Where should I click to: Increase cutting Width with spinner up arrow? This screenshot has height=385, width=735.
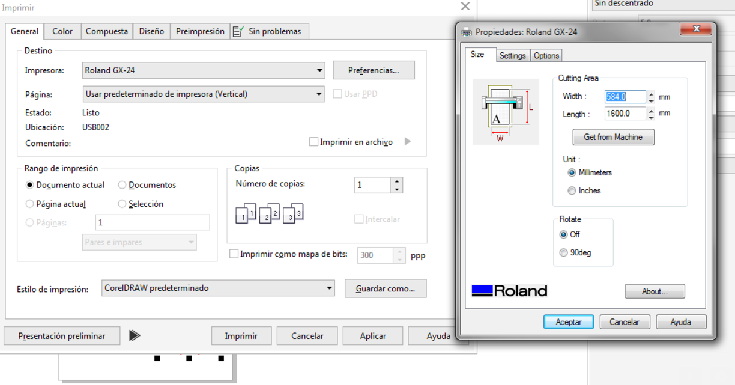[x=651, y=94]
